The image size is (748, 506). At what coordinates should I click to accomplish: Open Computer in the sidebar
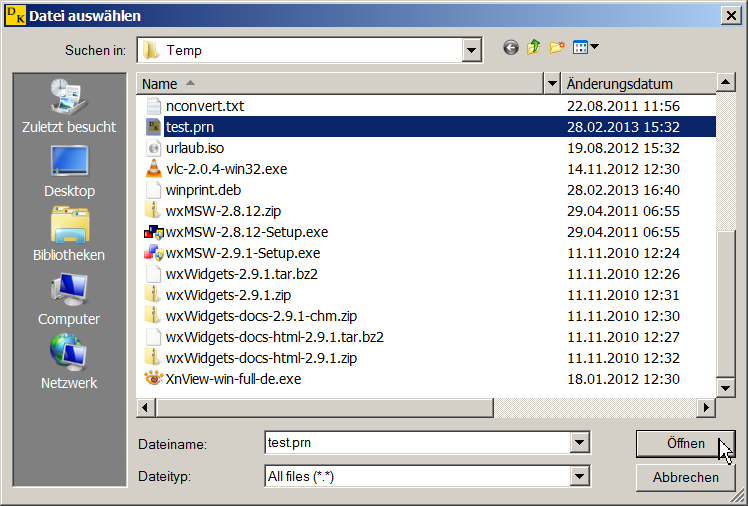[69, 299]
